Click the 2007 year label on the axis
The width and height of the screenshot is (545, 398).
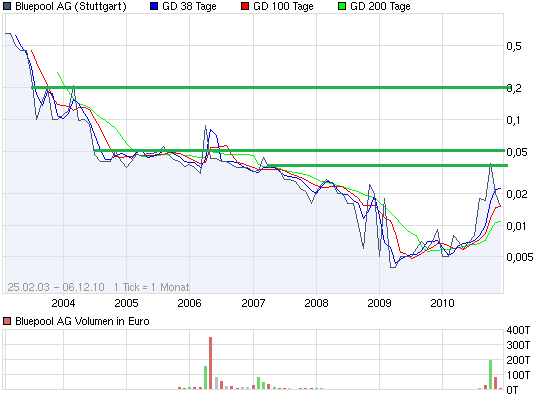253,303
